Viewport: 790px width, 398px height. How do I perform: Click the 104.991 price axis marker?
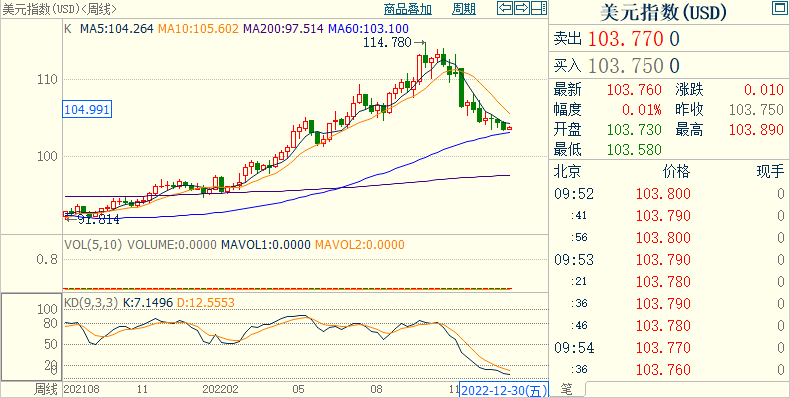point(87,109)
